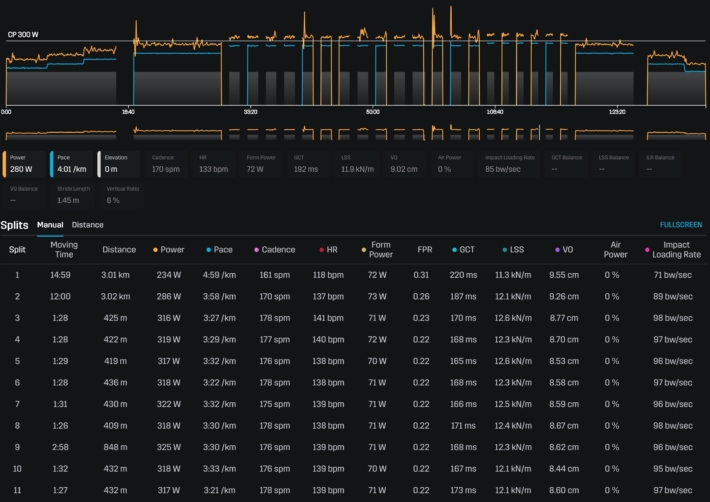Select split row 1 in the table
This screenshot has width=710, height=502.
(x=355, y=274)
